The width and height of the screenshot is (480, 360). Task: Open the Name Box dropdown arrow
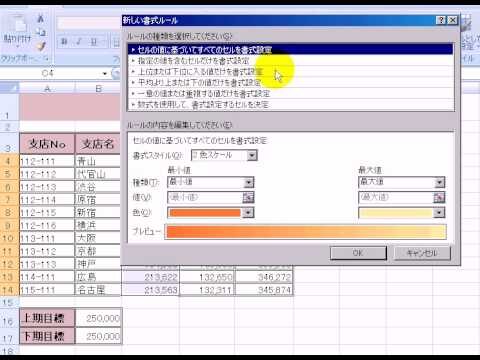click(x=105, y=73)
